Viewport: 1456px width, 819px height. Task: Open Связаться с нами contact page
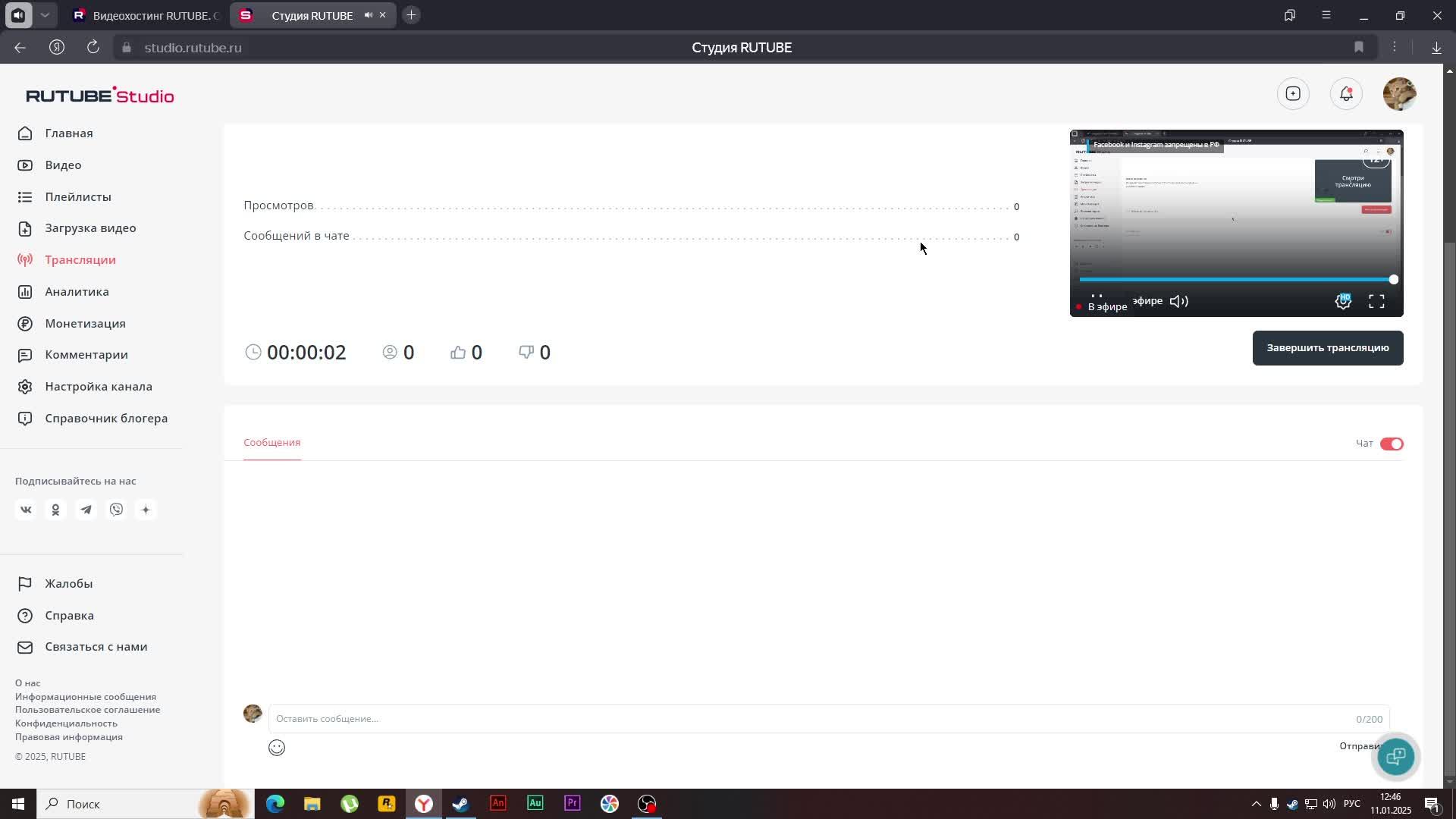coord(96,647)
